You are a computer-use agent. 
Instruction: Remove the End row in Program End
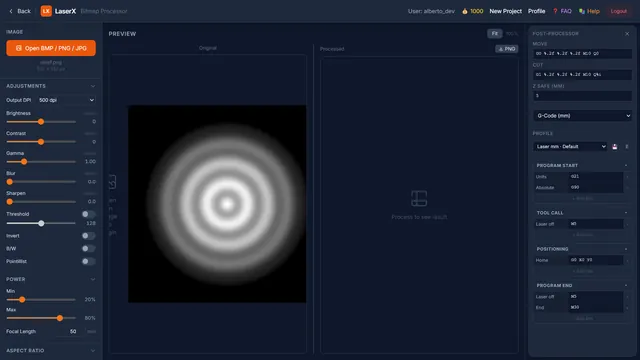pos(627,307)
